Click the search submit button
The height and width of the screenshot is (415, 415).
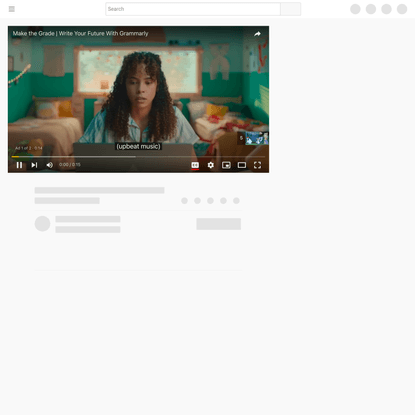point(291,9)
